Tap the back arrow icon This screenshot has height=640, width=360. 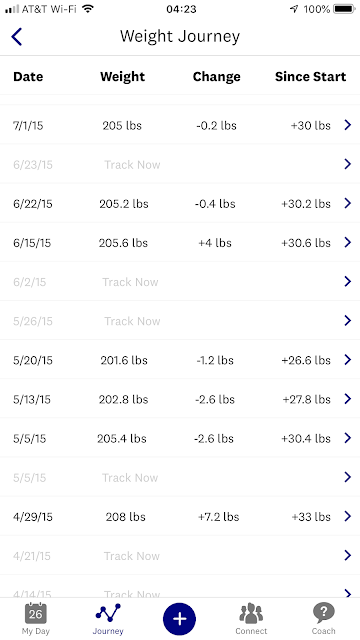(x=16, y=37)
